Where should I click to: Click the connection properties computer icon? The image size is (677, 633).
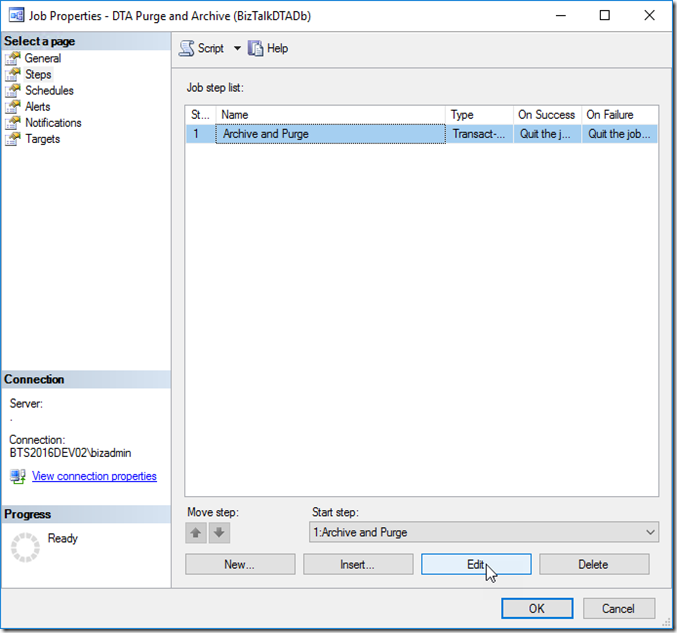pyautogui.click(x=18, y=477)
